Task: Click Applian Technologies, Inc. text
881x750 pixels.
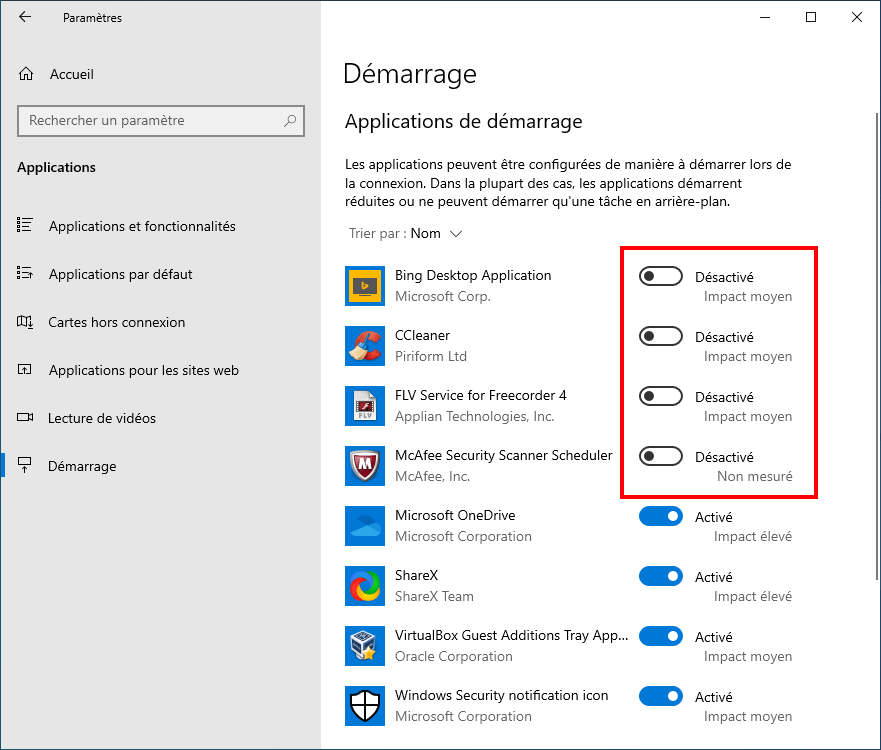Action: [x=474, y=416]
